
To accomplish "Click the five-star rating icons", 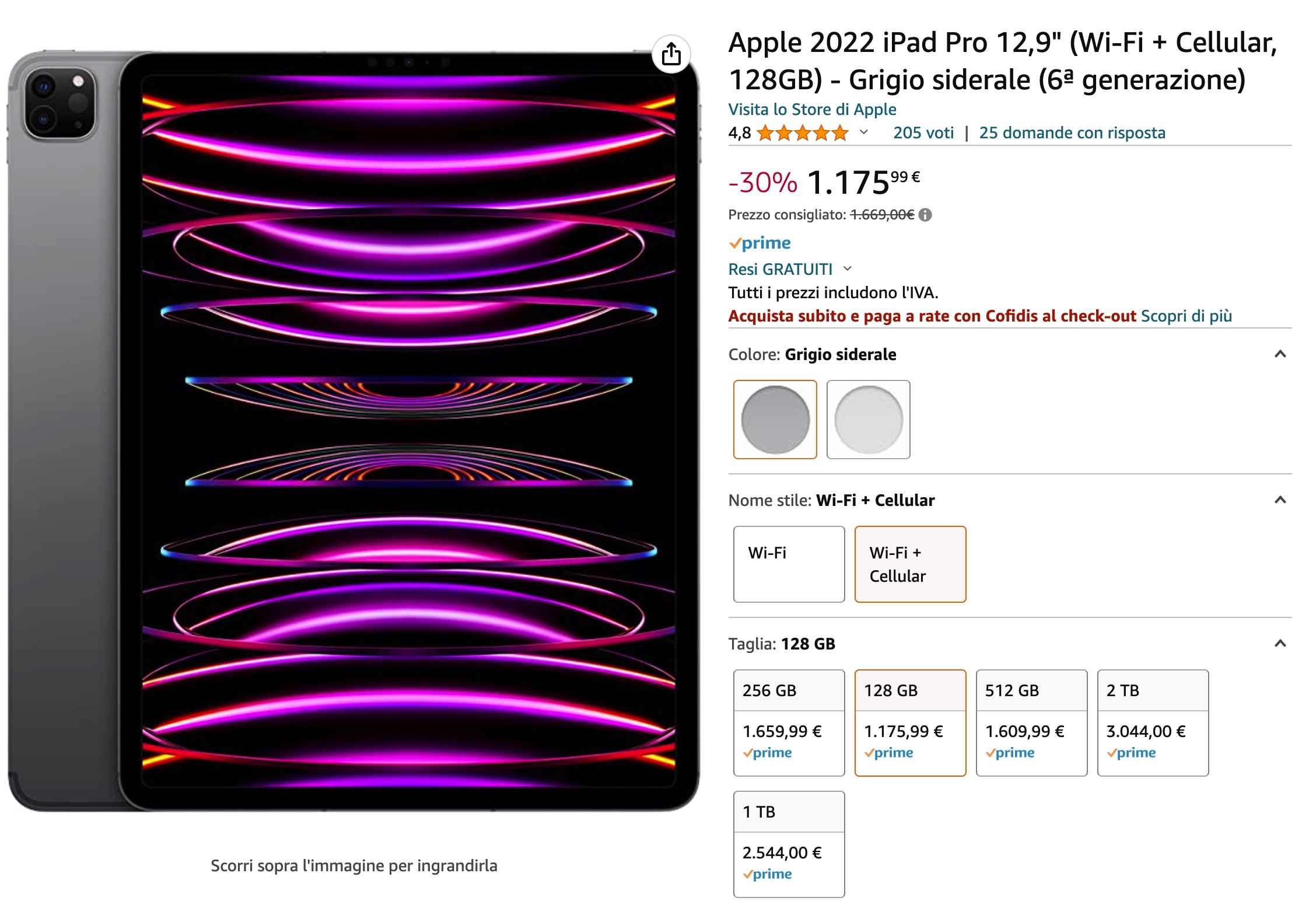I will [803, 133].
